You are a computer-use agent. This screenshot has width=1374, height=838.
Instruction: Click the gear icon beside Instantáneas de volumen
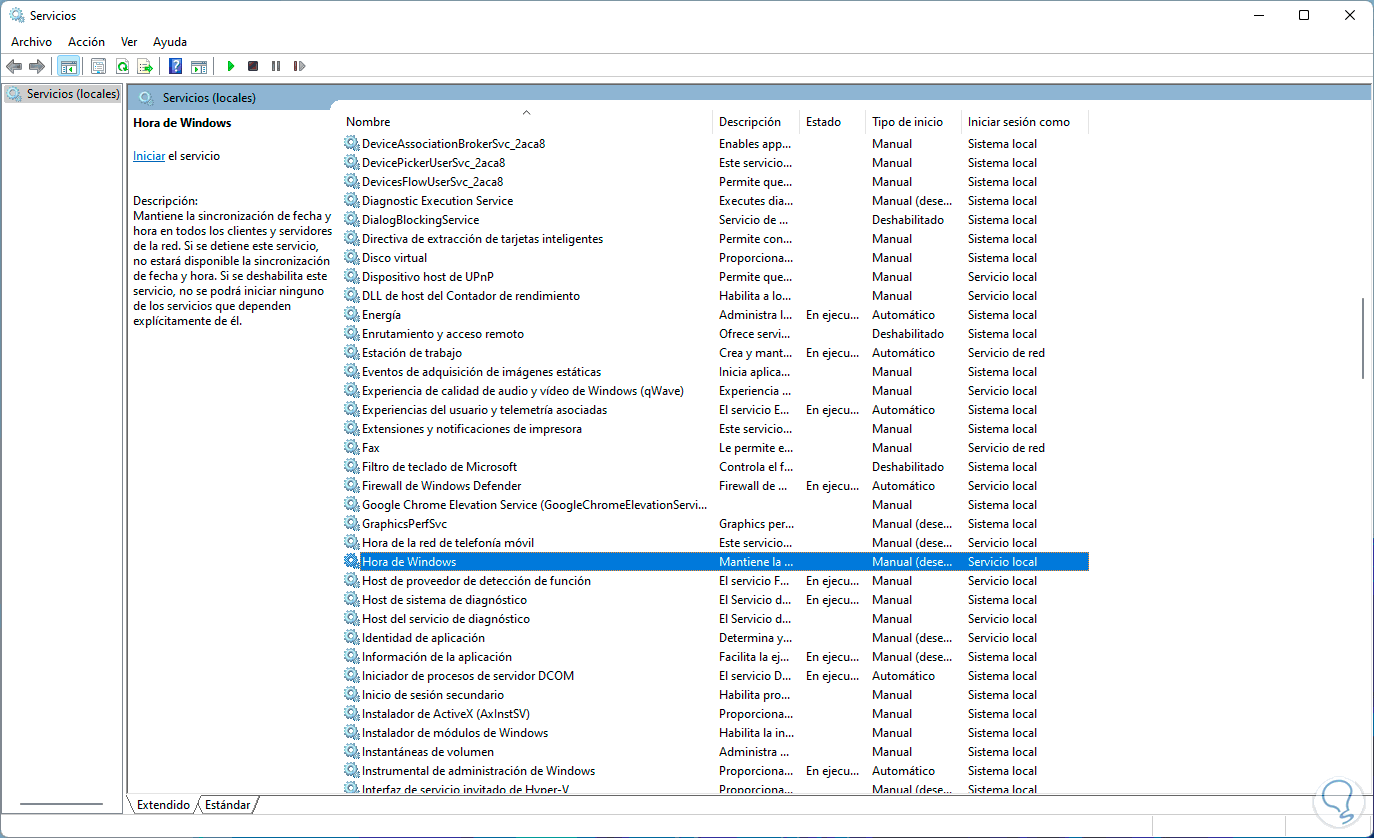351,752
